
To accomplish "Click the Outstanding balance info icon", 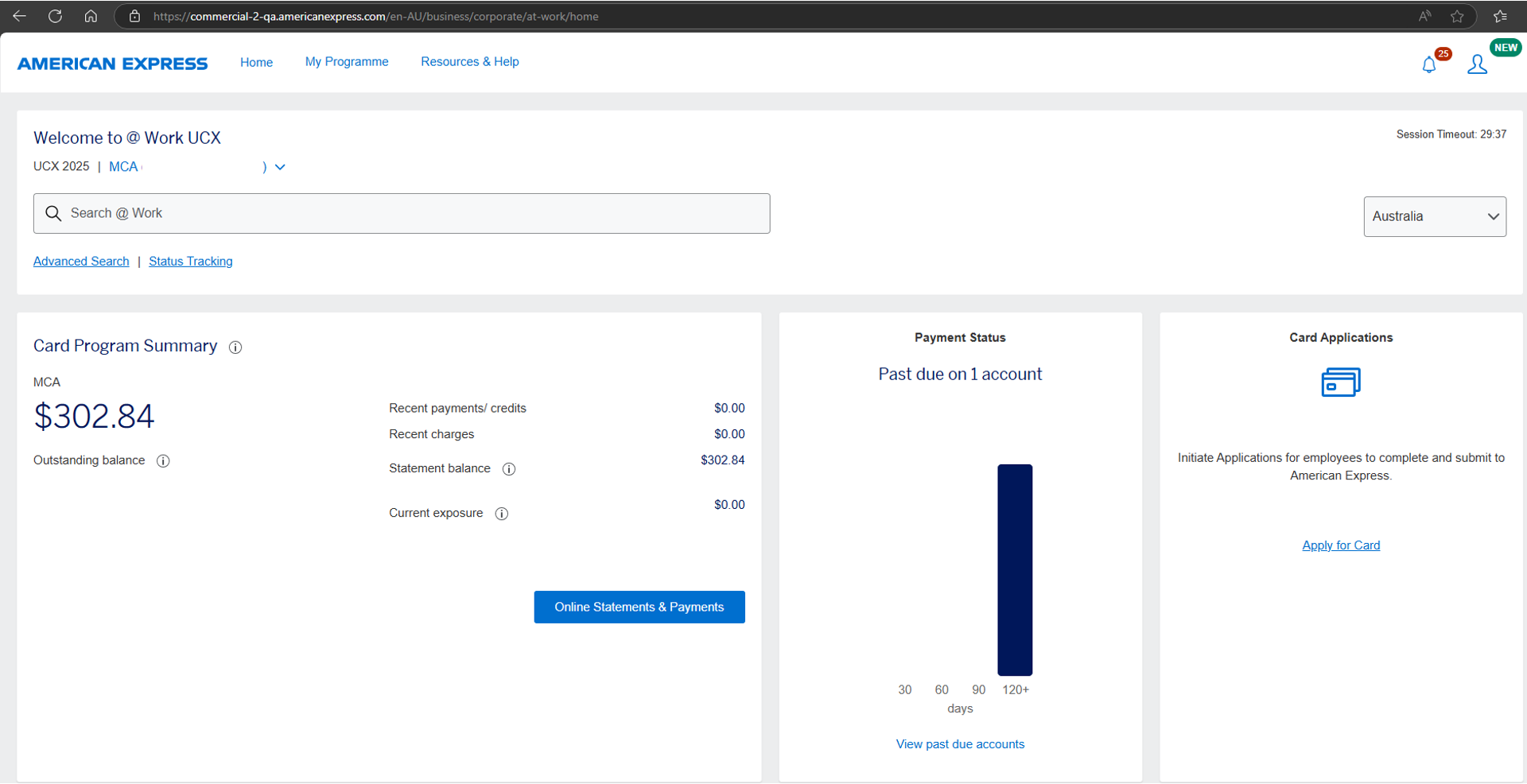I will click(163, 461).
